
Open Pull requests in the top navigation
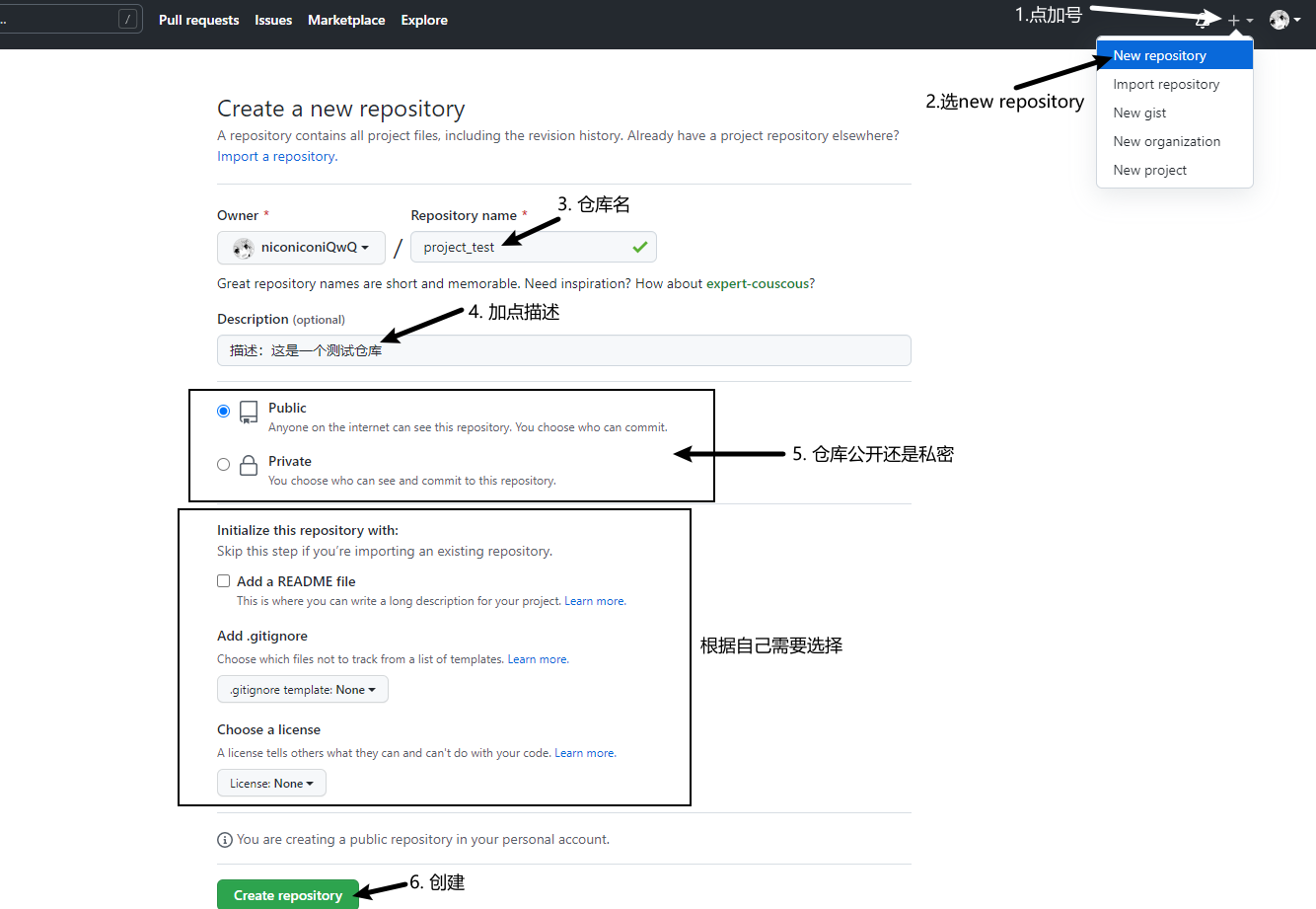point(199,20)
